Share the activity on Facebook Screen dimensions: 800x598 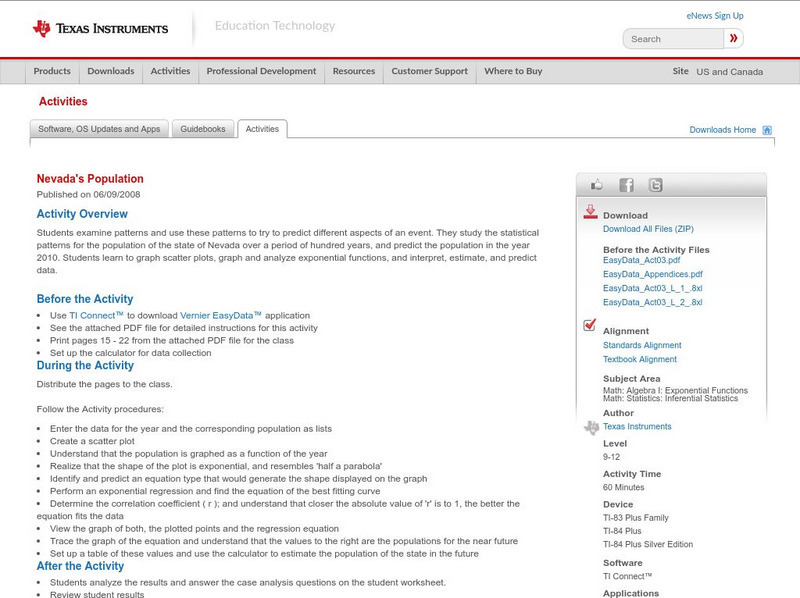(x=626, y=185)
